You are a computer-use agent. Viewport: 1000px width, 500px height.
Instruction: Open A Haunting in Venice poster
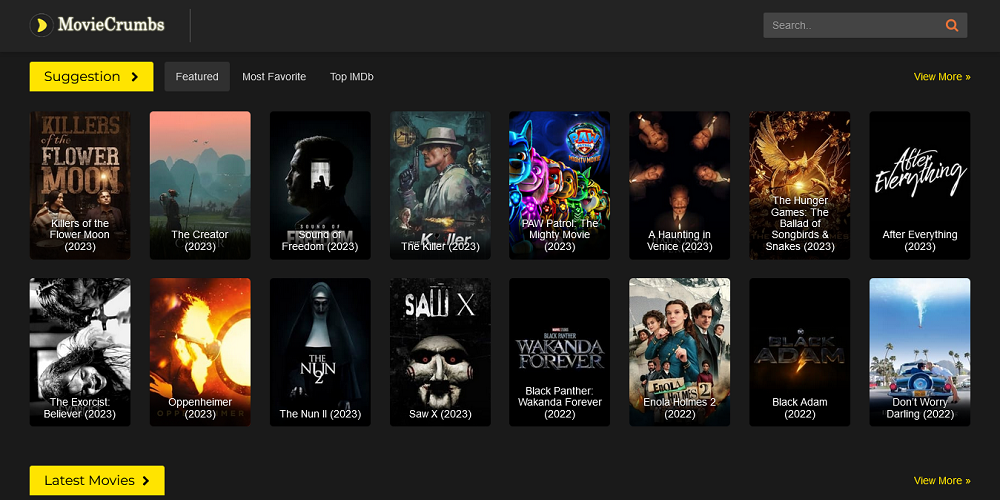pyautogui.click(x=680, y=185)
